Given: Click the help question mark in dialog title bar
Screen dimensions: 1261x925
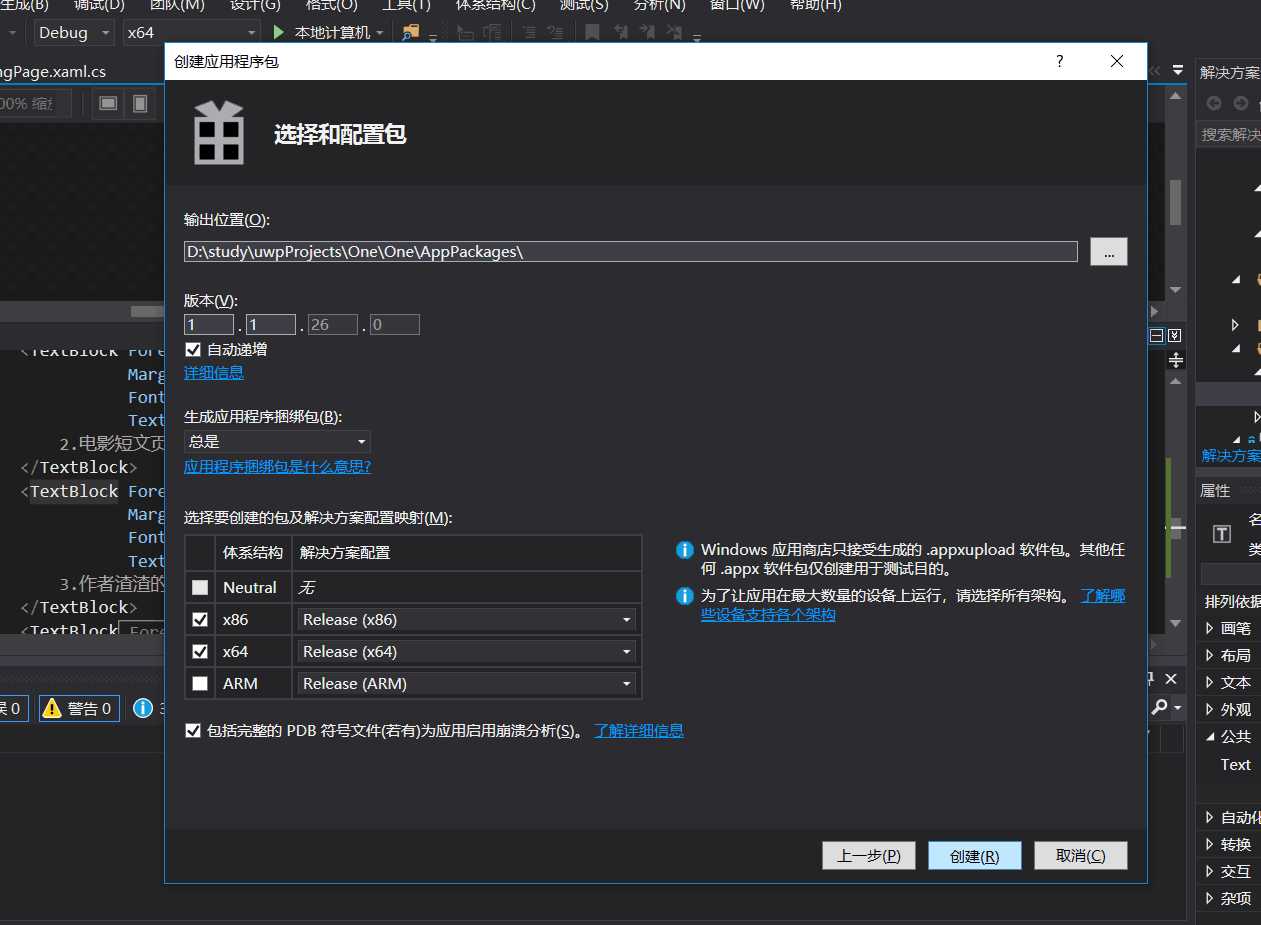Looking at the screenshot, I should click(1060, 61).
